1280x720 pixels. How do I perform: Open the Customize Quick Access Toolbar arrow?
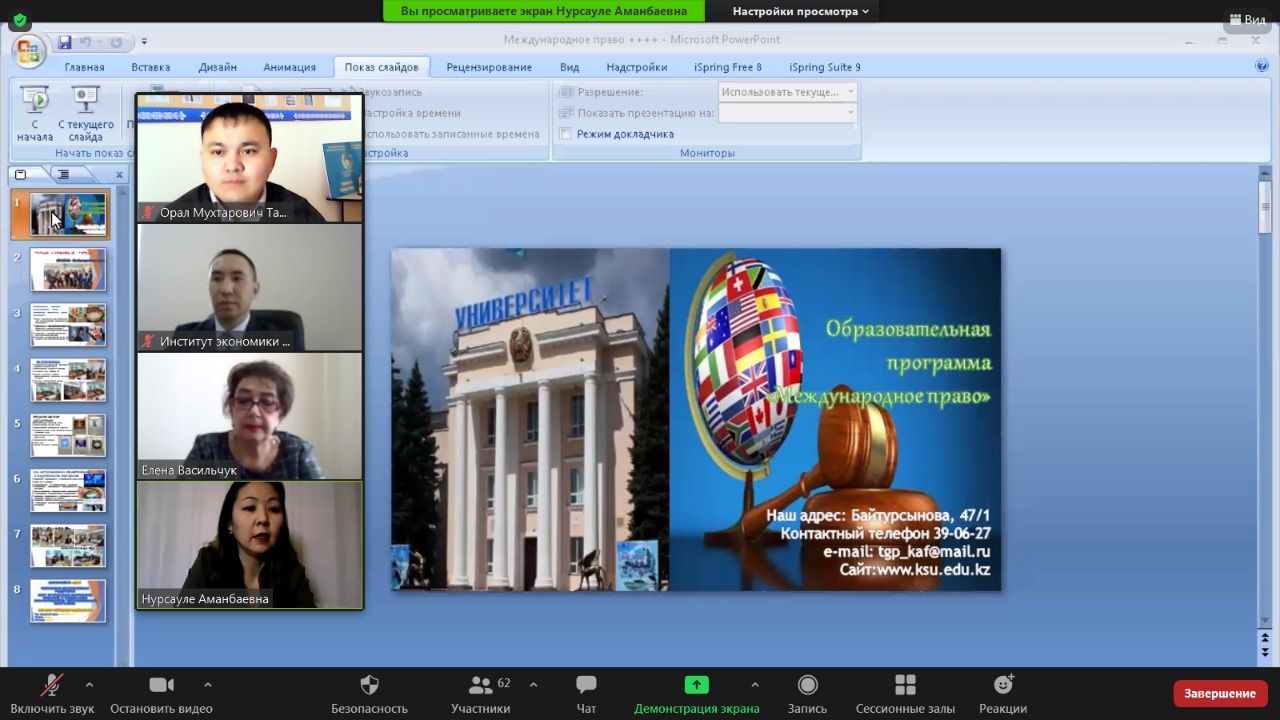click(144, 42)
